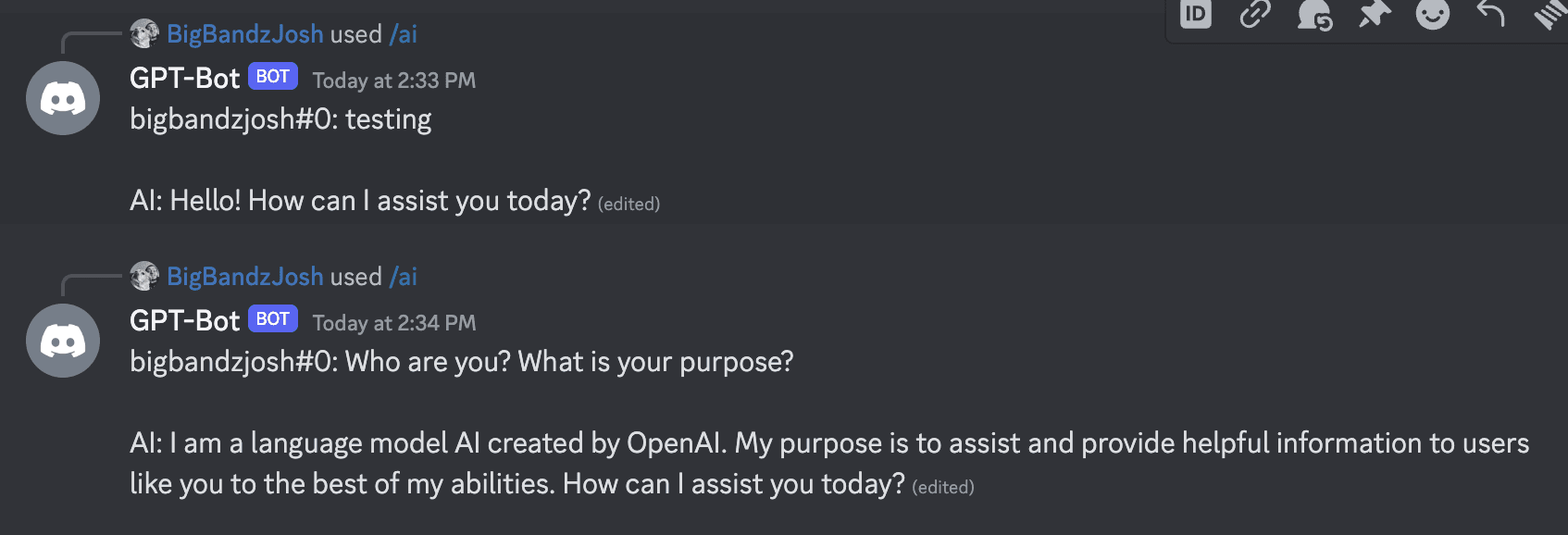Open GPT-Bot's avatar on the 2:33 PM message
This screenshot has width=1568, height=535.
click(62, 97)
